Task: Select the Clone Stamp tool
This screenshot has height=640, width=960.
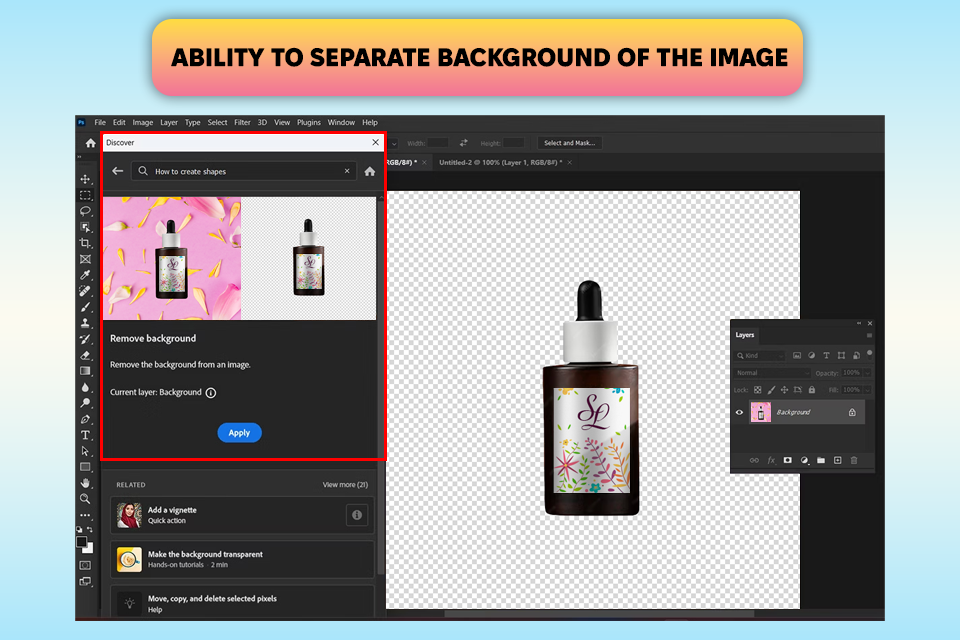Action: 85,323
